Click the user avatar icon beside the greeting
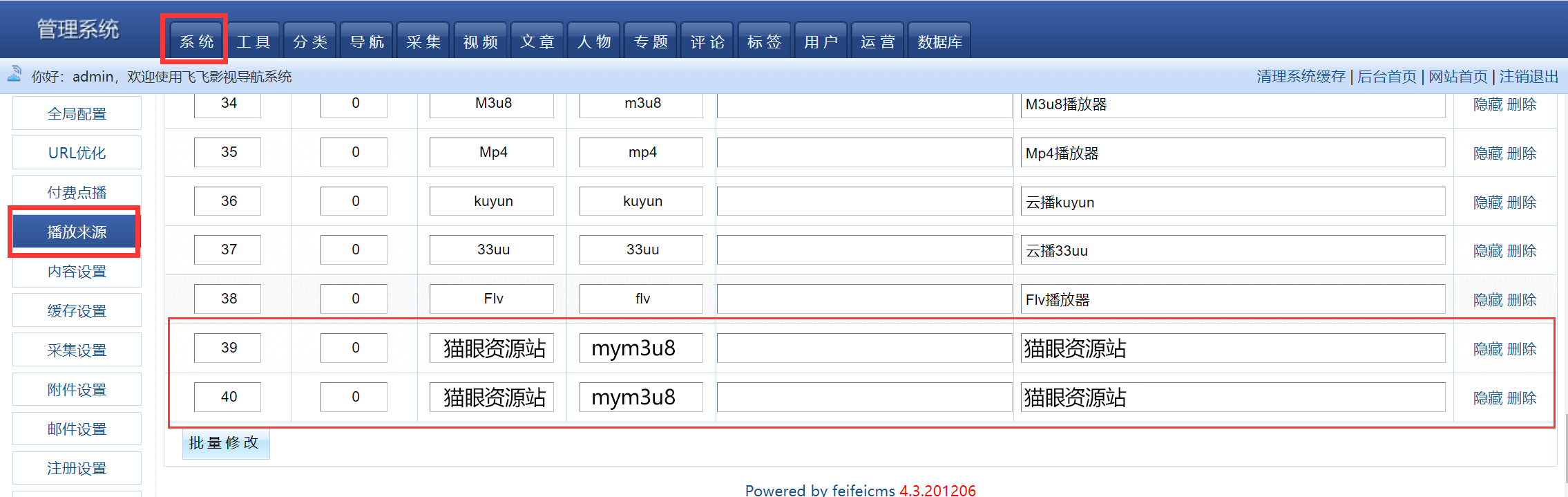The width and height of the screenshot is (1568, 497). [15, 74]
